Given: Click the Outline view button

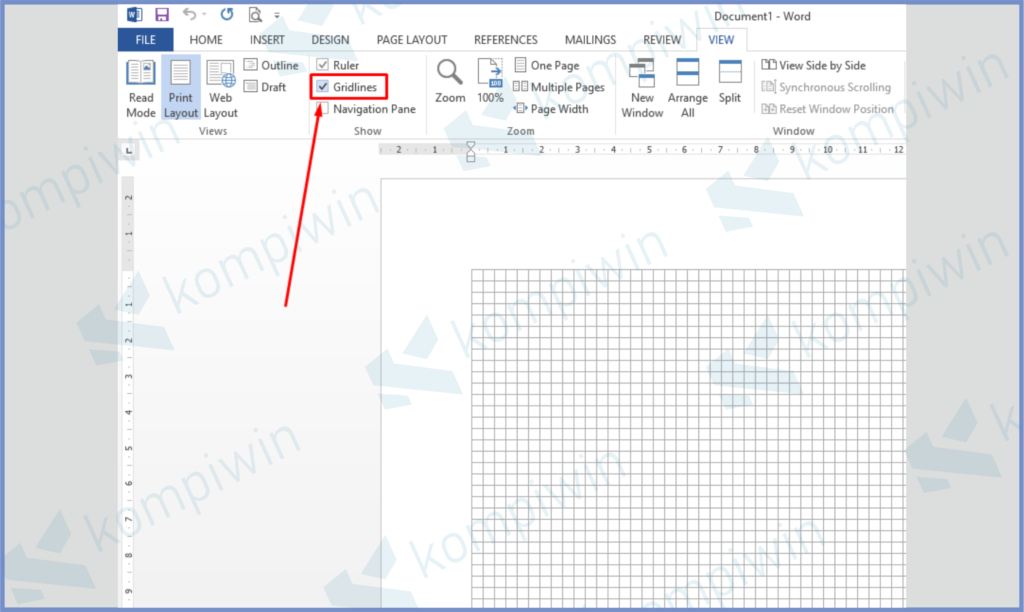Looking at the screenshot, I should point(271,65).
